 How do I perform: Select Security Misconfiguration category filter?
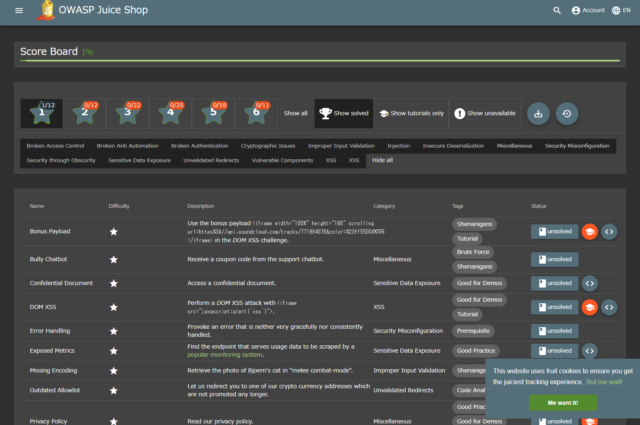point(577,146)
